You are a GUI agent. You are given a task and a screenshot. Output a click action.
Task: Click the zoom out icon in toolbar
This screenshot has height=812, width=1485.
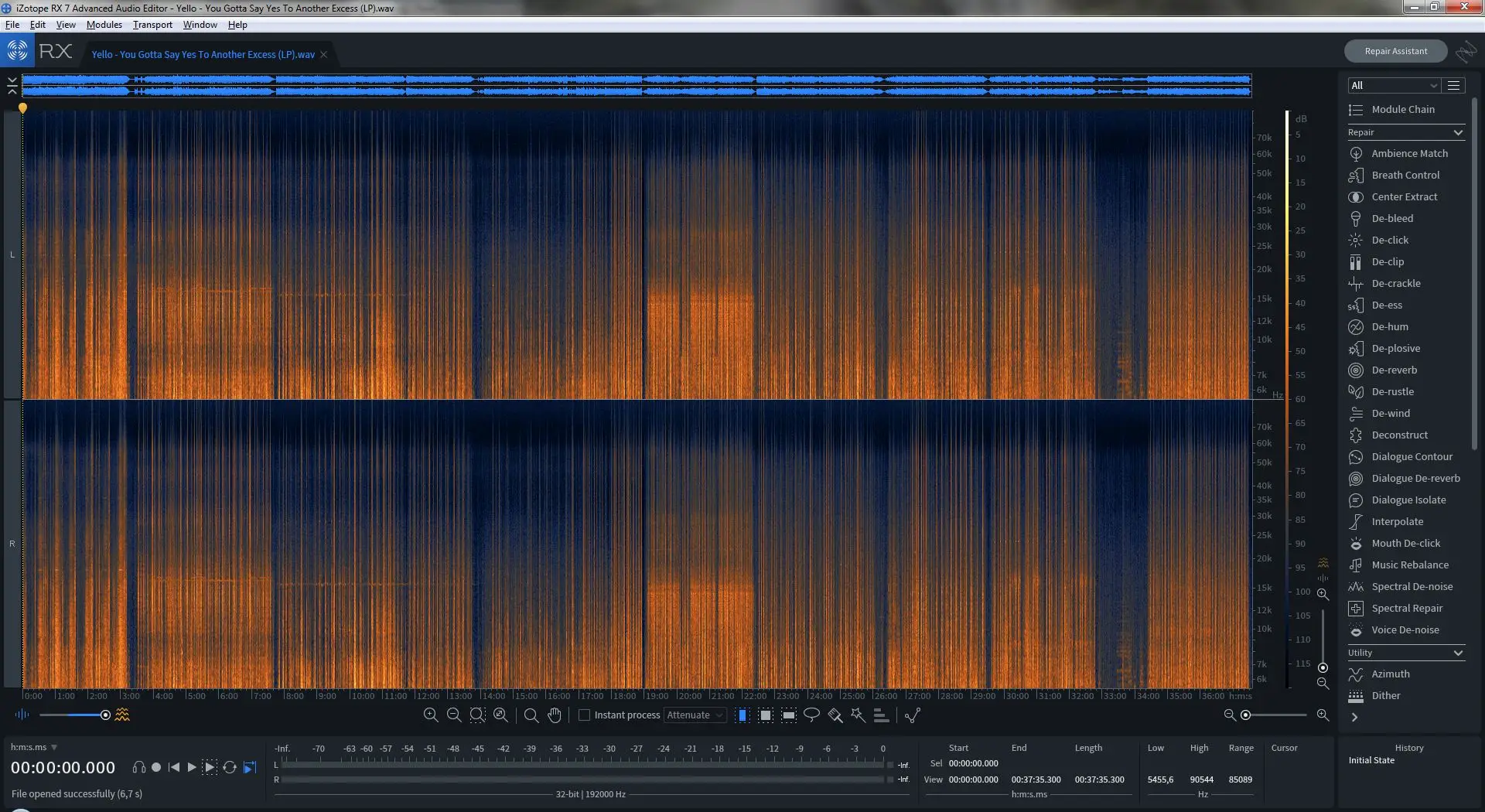454,715
